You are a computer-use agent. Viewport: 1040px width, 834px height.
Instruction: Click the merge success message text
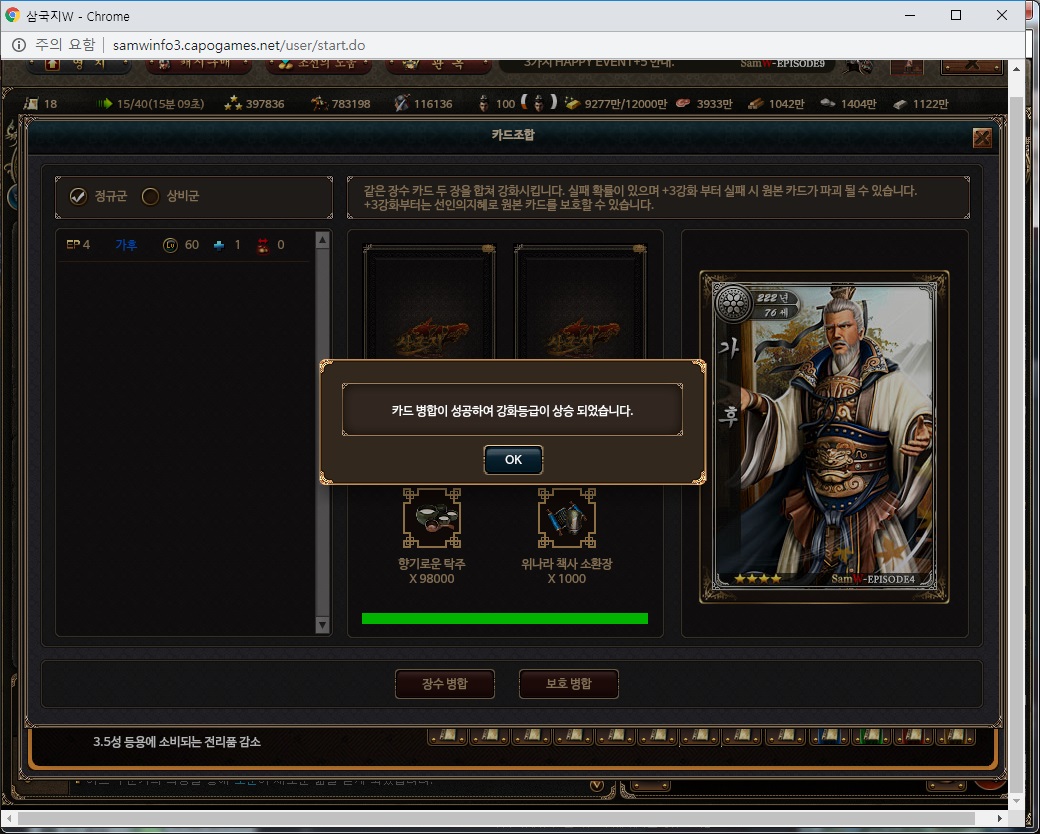tap(512, 411)
